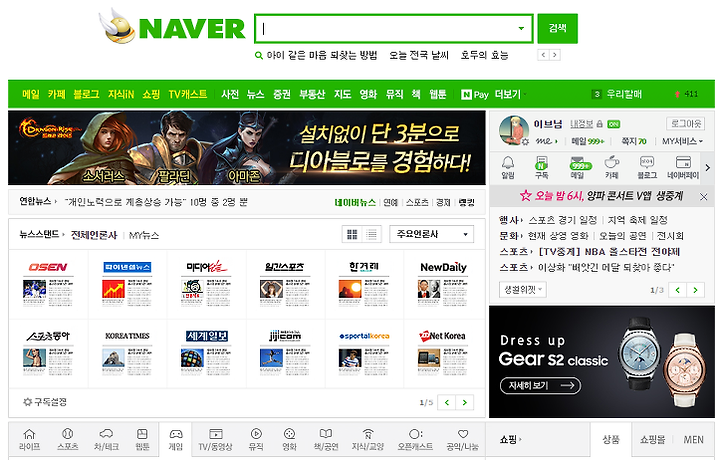Select the TV/동영상 icon tab
720x460 pixels.
pyautogui.click(x=215, y=440)
